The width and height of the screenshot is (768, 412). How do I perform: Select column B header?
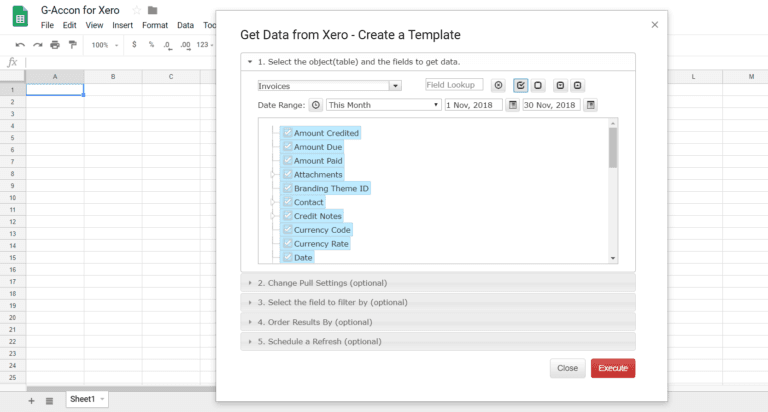(x=113, y=76)
